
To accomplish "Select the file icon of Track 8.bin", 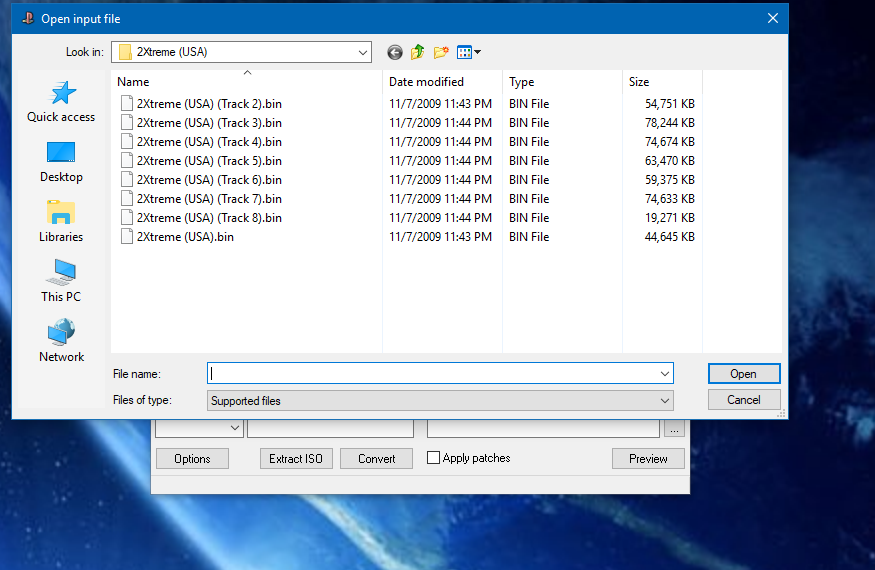I will [x=127, y=218].
